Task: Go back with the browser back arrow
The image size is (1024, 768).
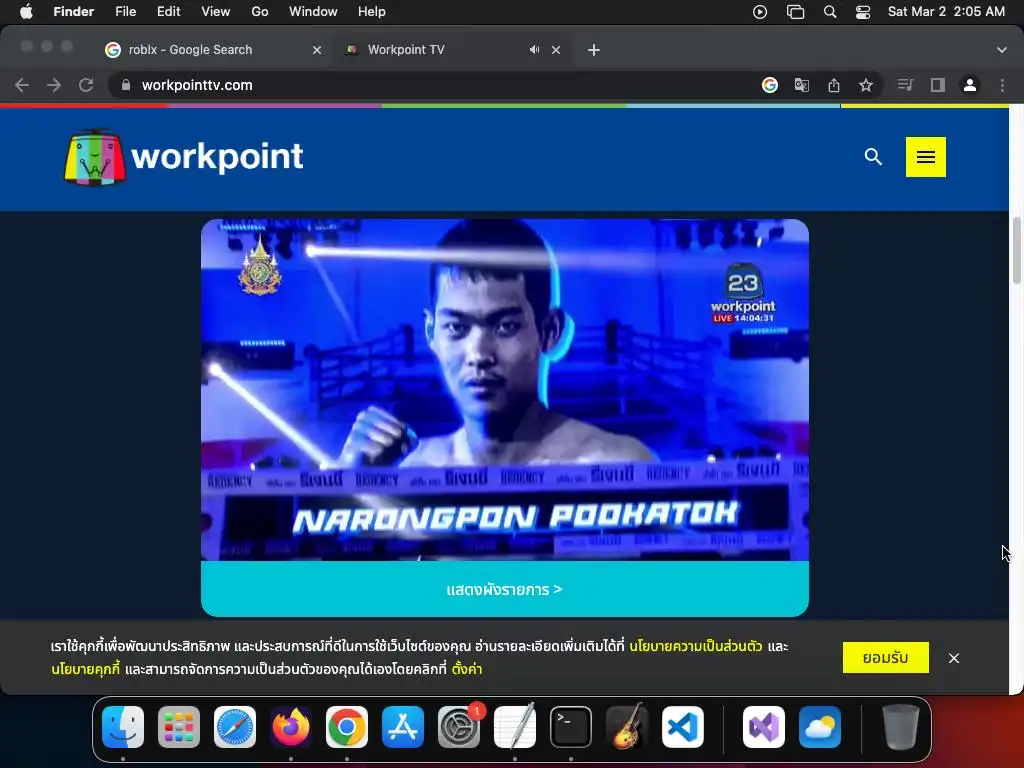Action: pos(22,85)
